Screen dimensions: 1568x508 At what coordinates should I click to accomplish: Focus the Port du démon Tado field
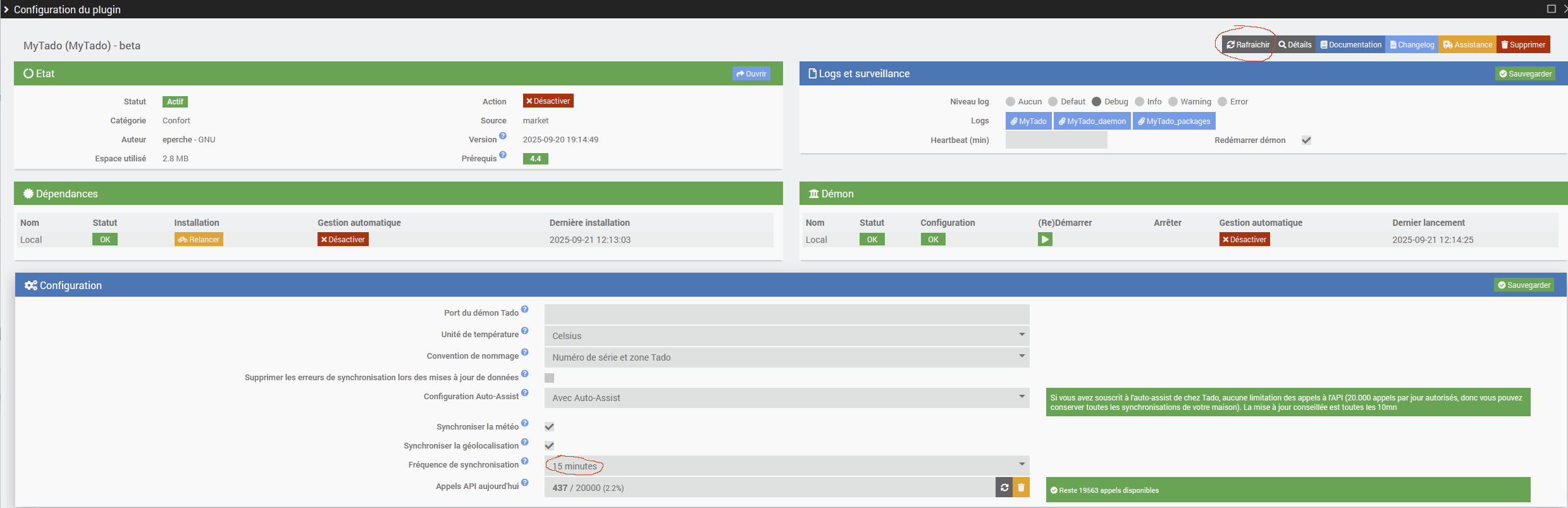pyautogui.click(x=787, y=314)
